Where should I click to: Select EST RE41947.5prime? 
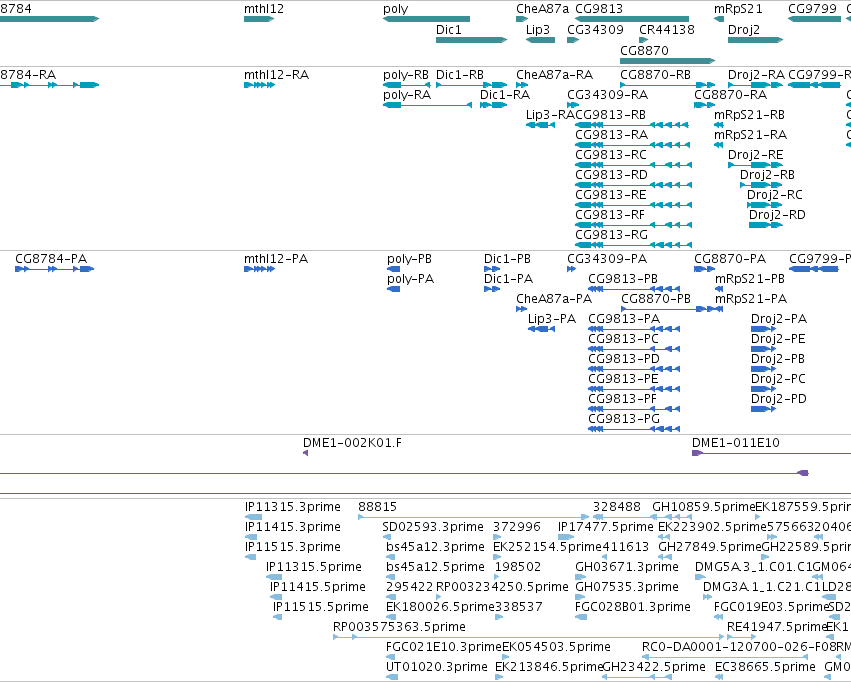point(777,627)
